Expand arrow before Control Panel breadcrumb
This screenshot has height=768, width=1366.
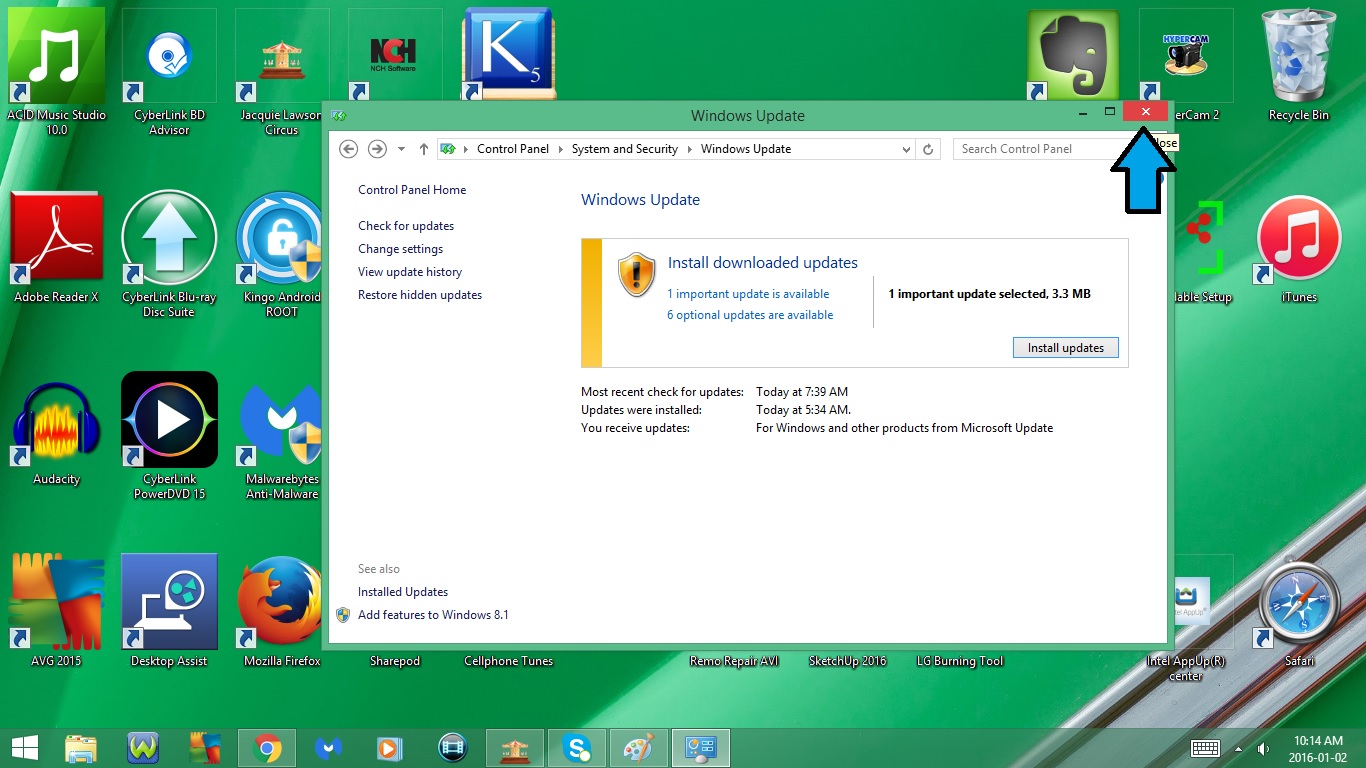click(466, 149)
